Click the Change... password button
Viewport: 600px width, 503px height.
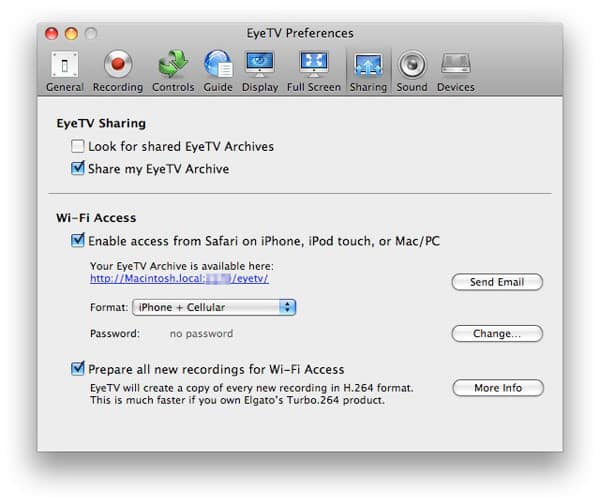(x=497, y=334)
